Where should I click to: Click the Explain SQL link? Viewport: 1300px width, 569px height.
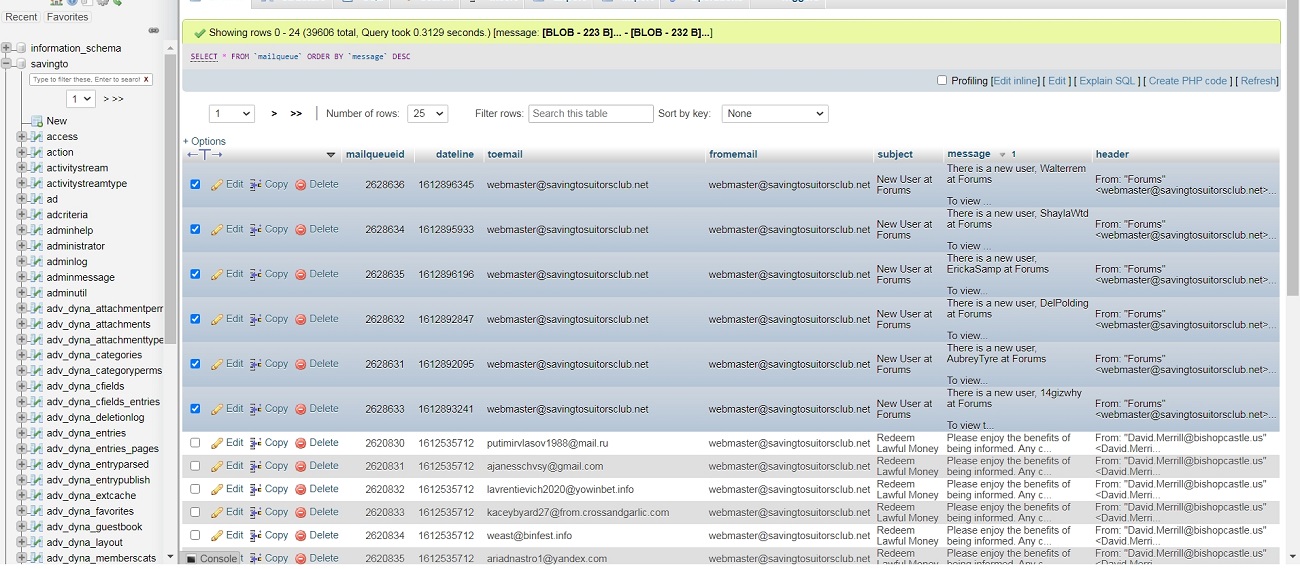(1107, 81)
